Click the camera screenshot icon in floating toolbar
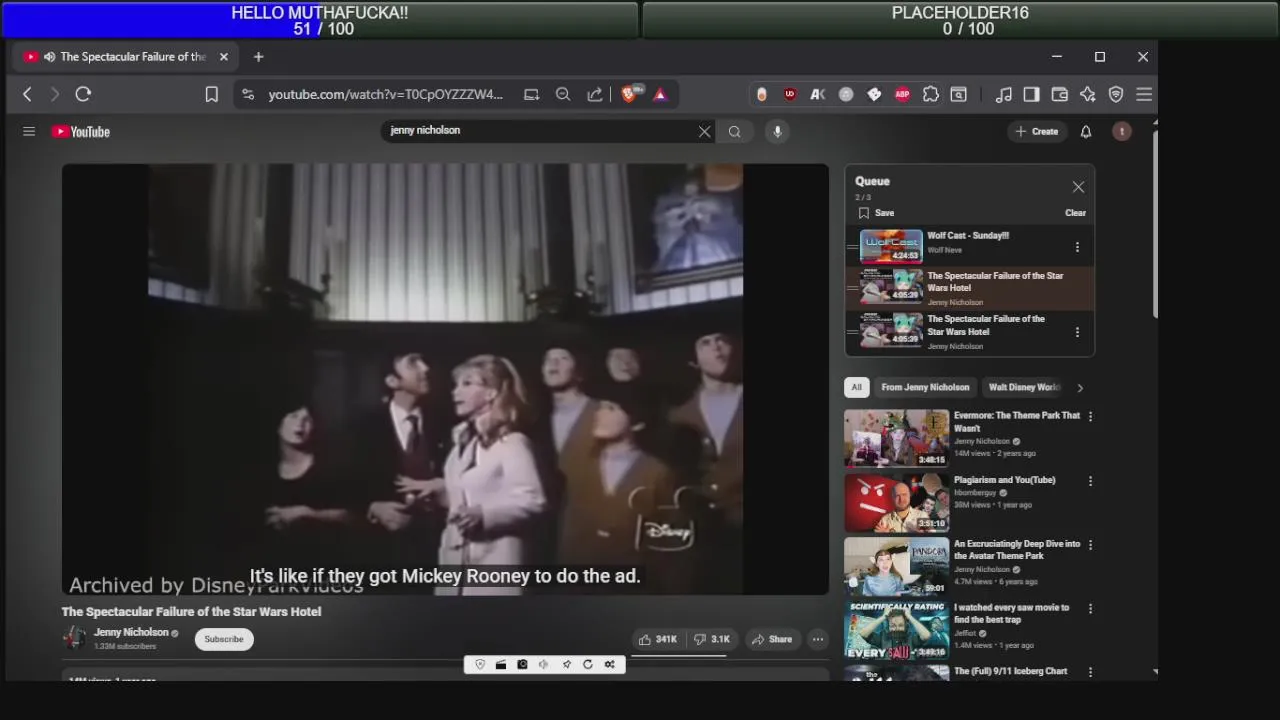 point(522,665)
